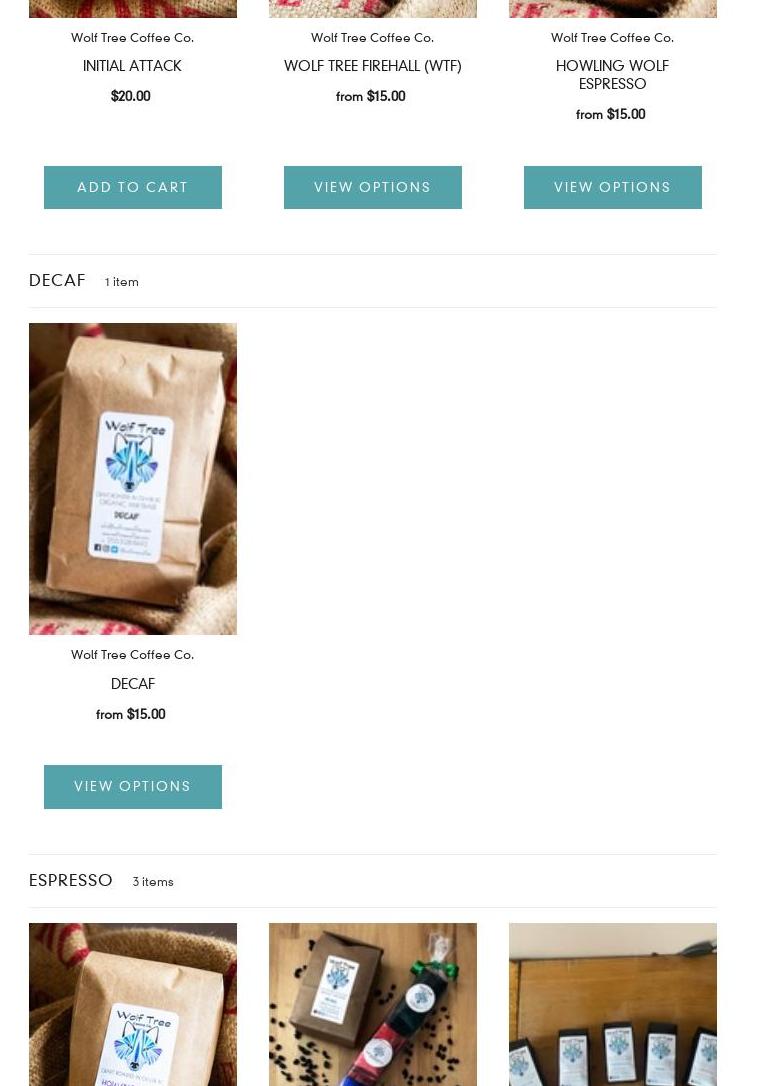Open the DECAF product title link
This screenshot has width=765, height=1086.
133,684
